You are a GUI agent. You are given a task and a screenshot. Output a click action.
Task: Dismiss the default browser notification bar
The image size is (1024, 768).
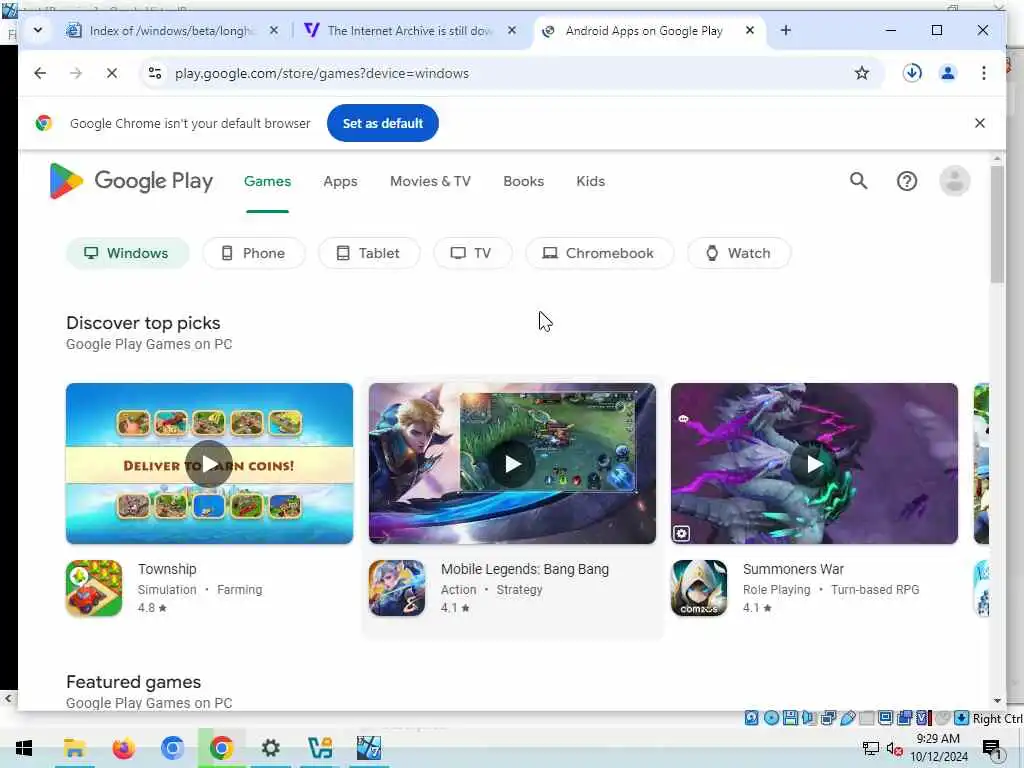tap(980, 123)
